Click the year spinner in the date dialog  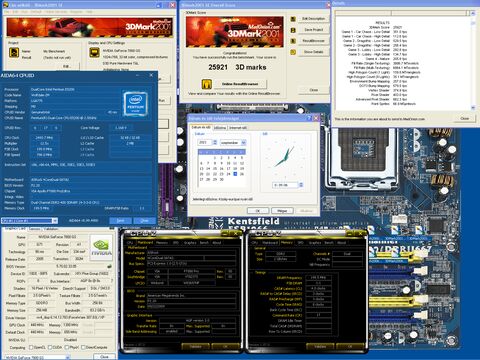[x=215, y=143]
